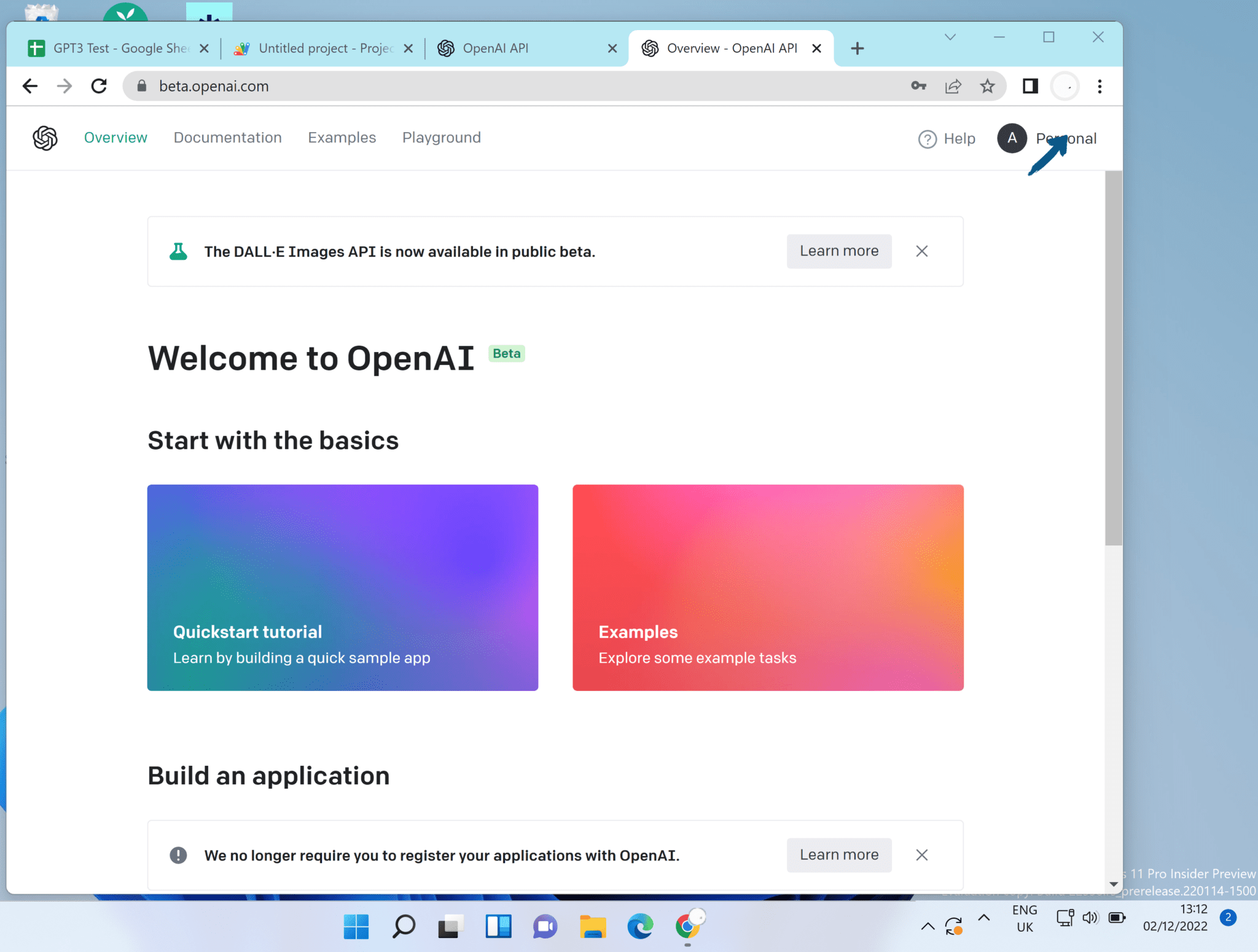
Task: Close the Untitled project tab
Action: (x=408, y=49)
